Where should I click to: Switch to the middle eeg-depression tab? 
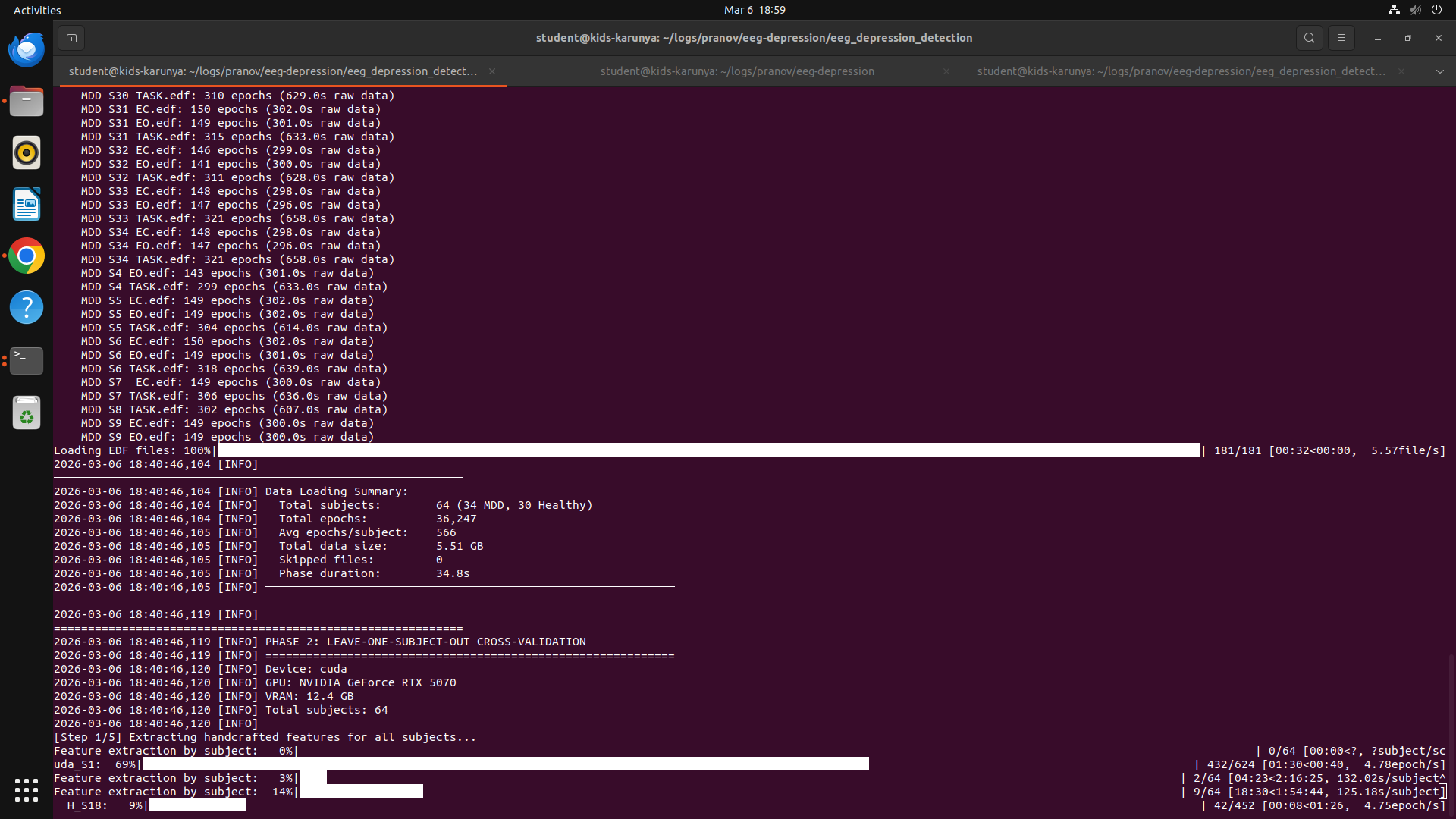[x=736, y=71]
